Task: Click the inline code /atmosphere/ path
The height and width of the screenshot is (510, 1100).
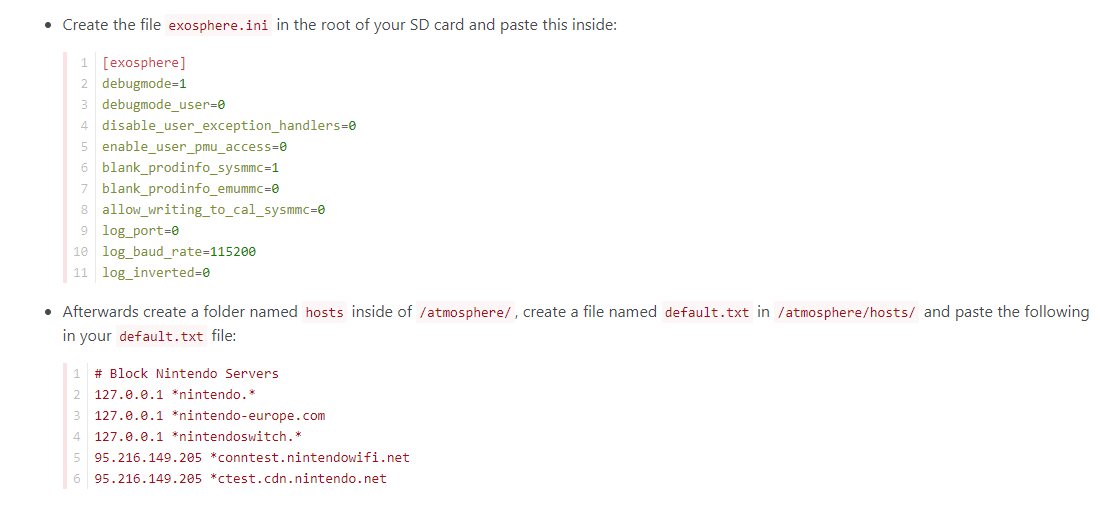Action: (x=465, y=312)
